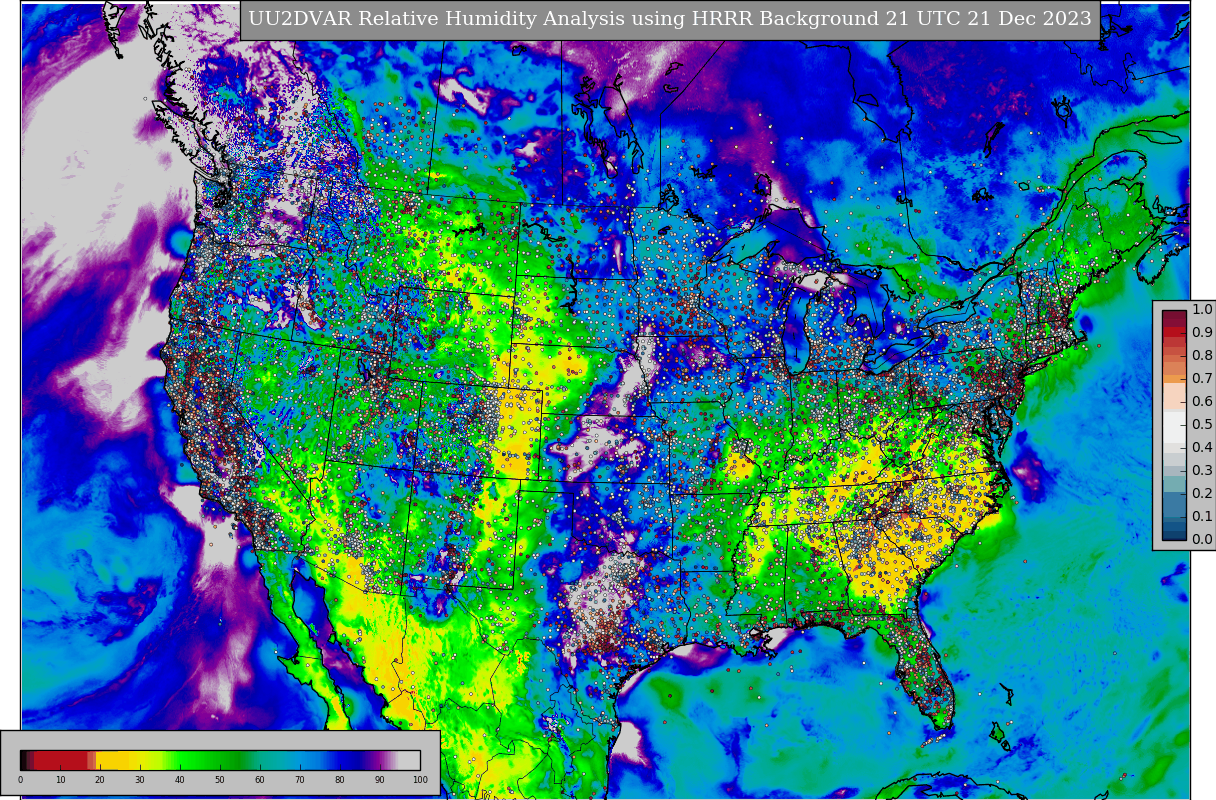
Task: Click the teal band of the vertical colorbar
Action: click(x=1174, y=483)
